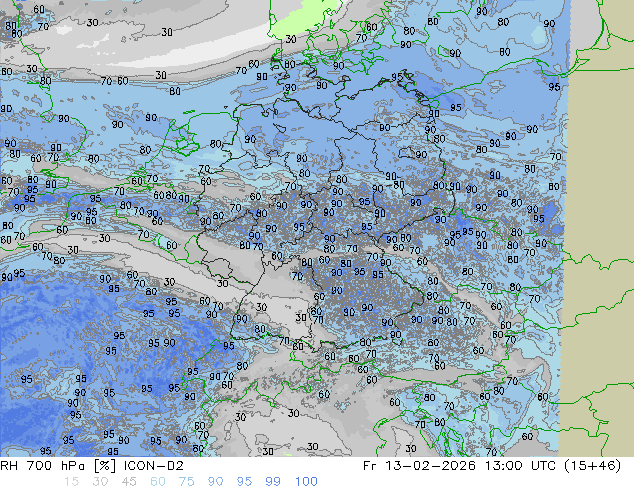Select legend value 45 in color scale
The width and height of the screenshot is (634, 490).
point(129,482)
